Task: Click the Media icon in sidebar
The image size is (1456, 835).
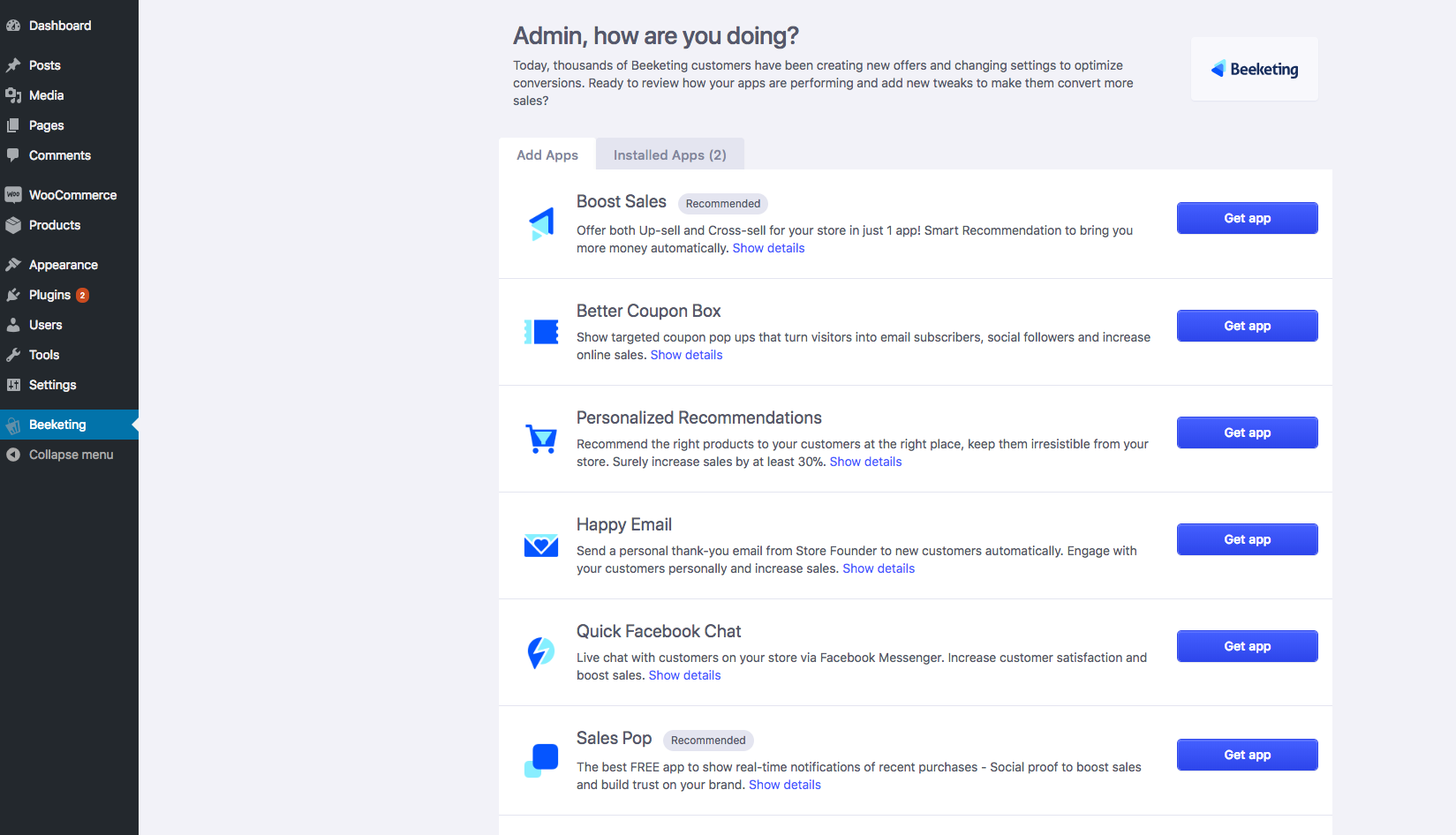Action: (13, 95)
